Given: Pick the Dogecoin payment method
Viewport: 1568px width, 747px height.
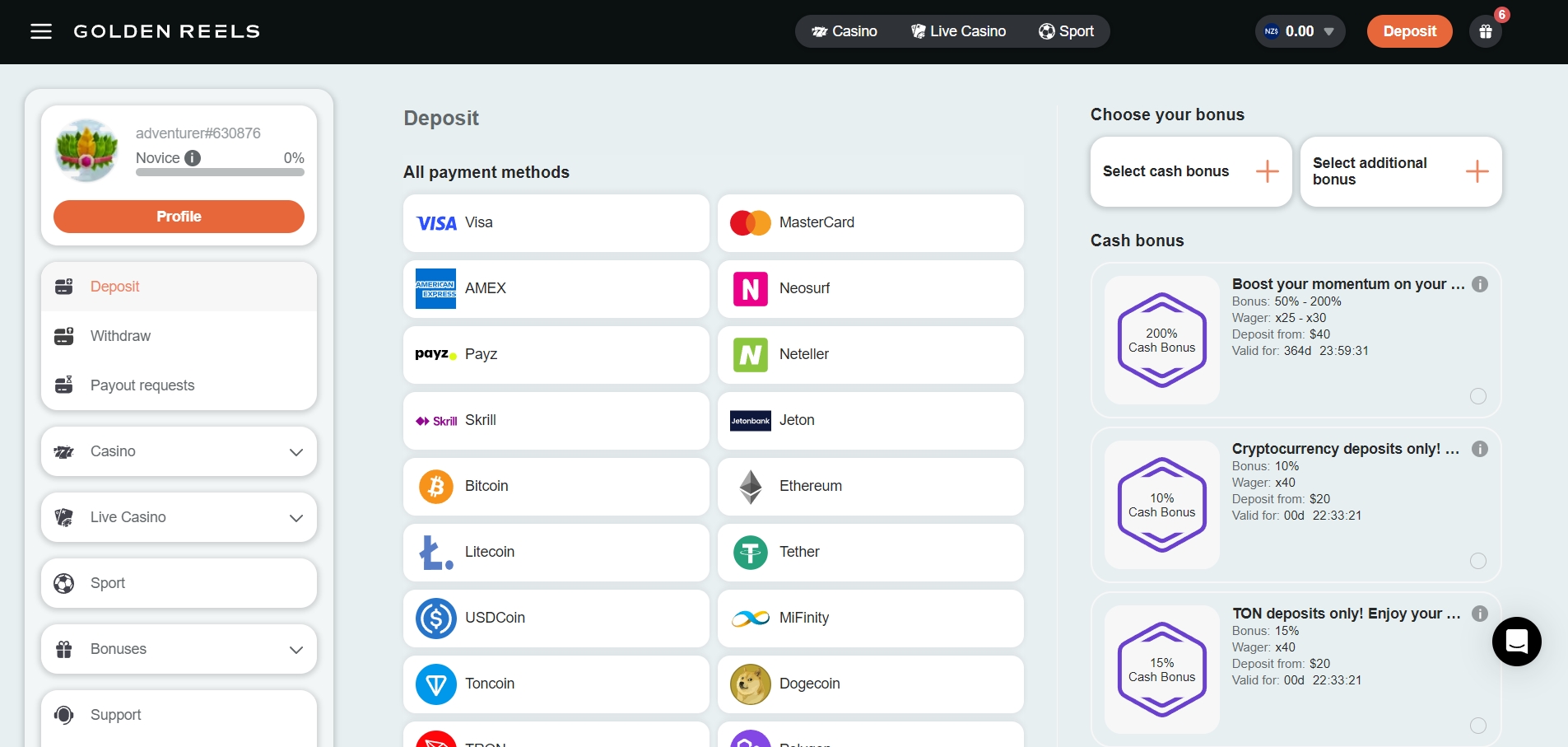Looking at the screenshot, I should point(870,684).
